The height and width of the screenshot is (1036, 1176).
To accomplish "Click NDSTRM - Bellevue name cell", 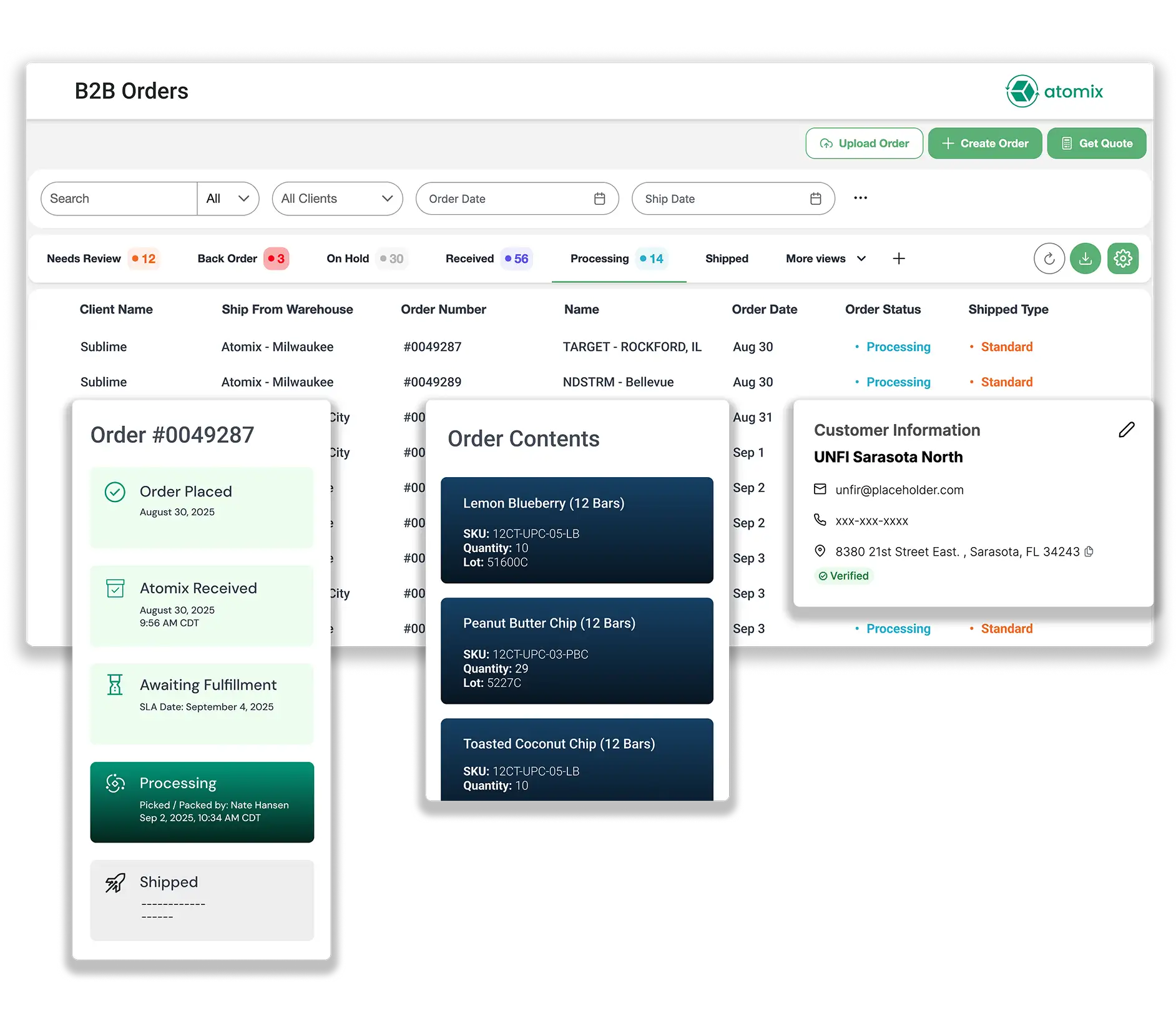I will [x=618, y=382].
